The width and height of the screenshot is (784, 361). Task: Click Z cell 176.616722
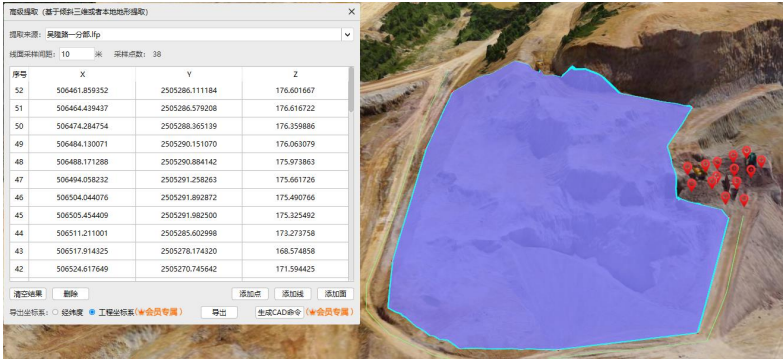coord(296,108)
